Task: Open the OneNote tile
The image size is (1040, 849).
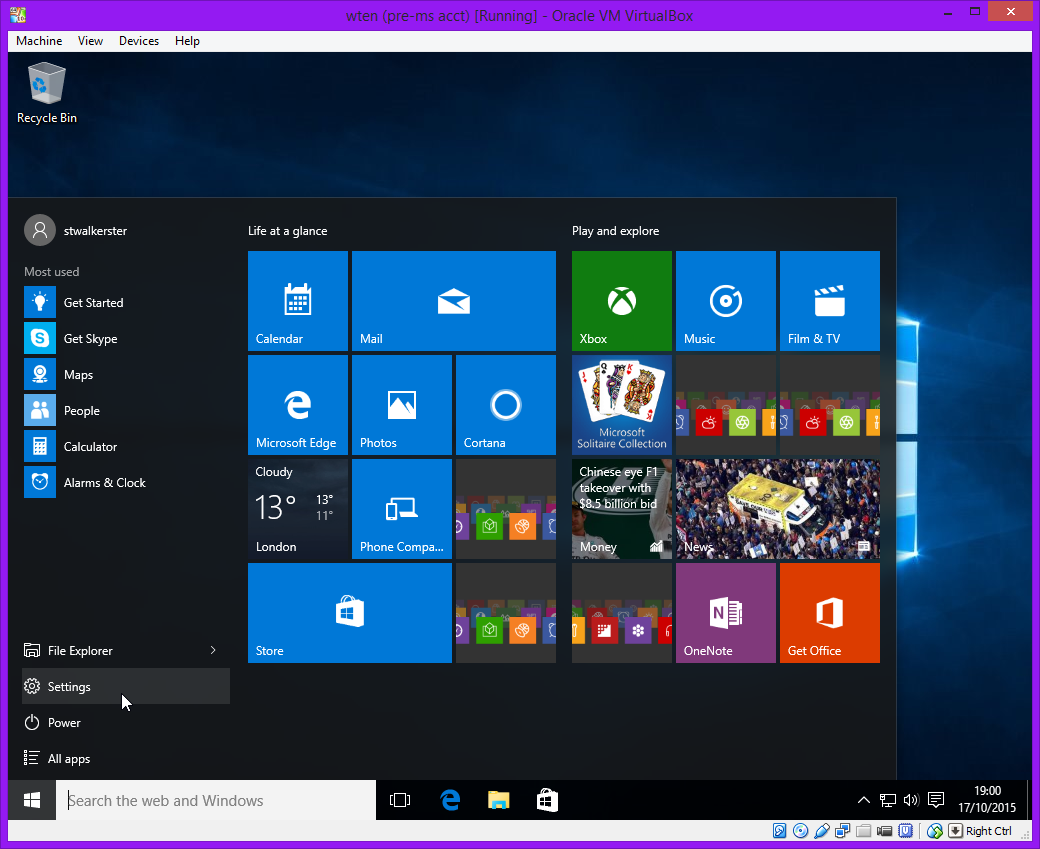Action: [725, 613]
